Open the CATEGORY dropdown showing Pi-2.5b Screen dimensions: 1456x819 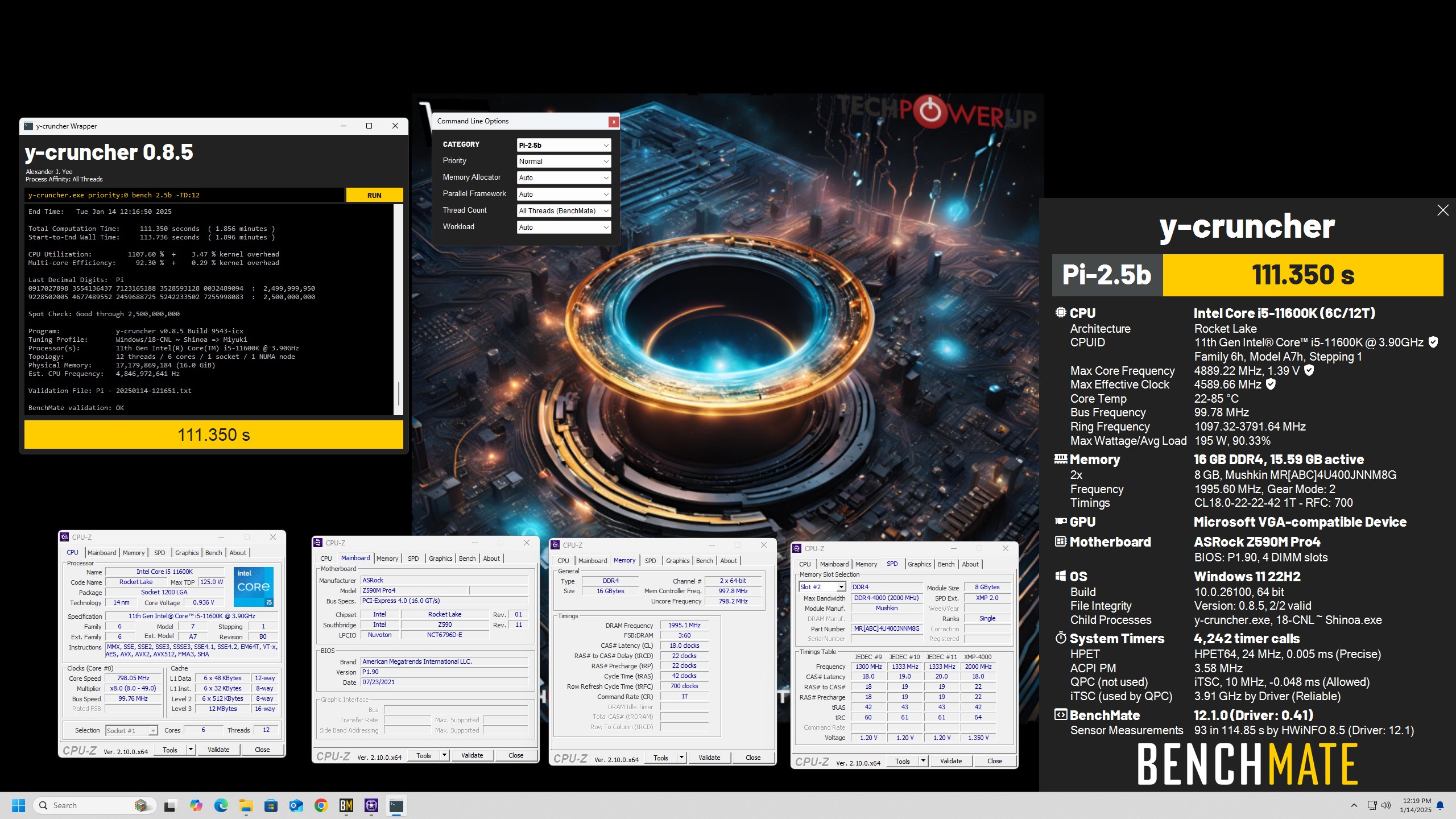pyautogui.click(x=564, y=145)
